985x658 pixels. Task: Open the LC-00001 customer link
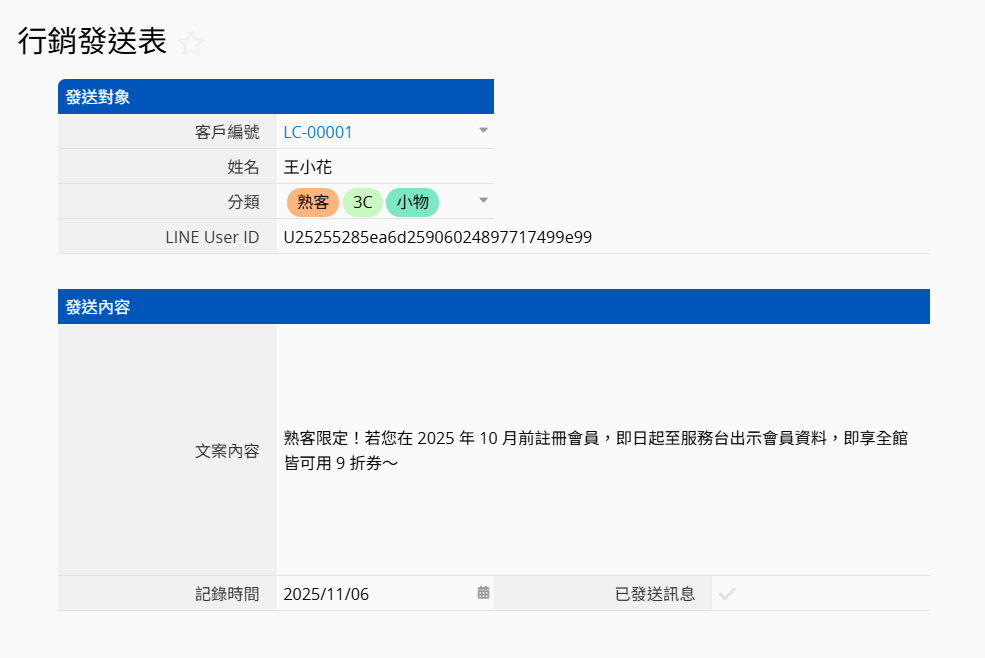[x=318, y=132]
